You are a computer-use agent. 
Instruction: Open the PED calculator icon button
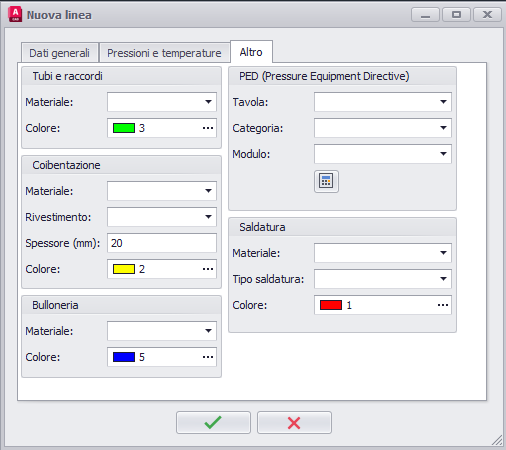pyautogui.click(x=326, y=181)
